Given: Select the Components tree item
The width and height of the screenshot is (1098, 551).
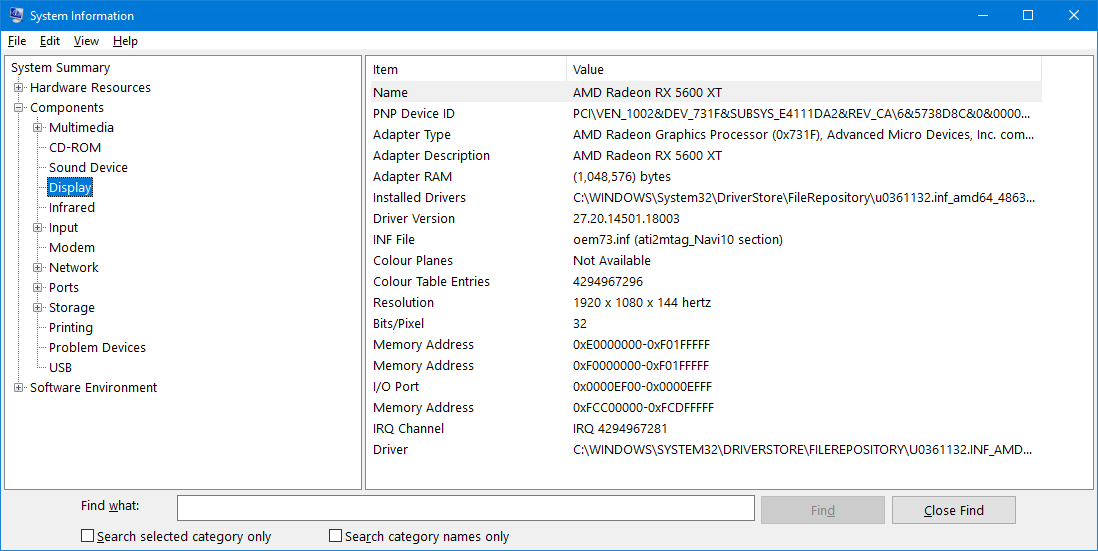Looking at the screenshot, I should coord(67,107).
